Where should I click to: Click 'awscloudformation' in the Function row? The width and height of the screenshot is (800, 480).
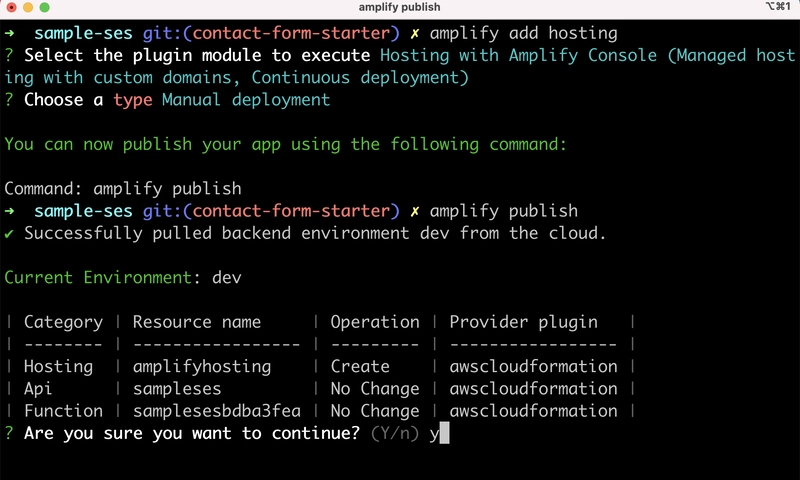click(x=533, y=411)
